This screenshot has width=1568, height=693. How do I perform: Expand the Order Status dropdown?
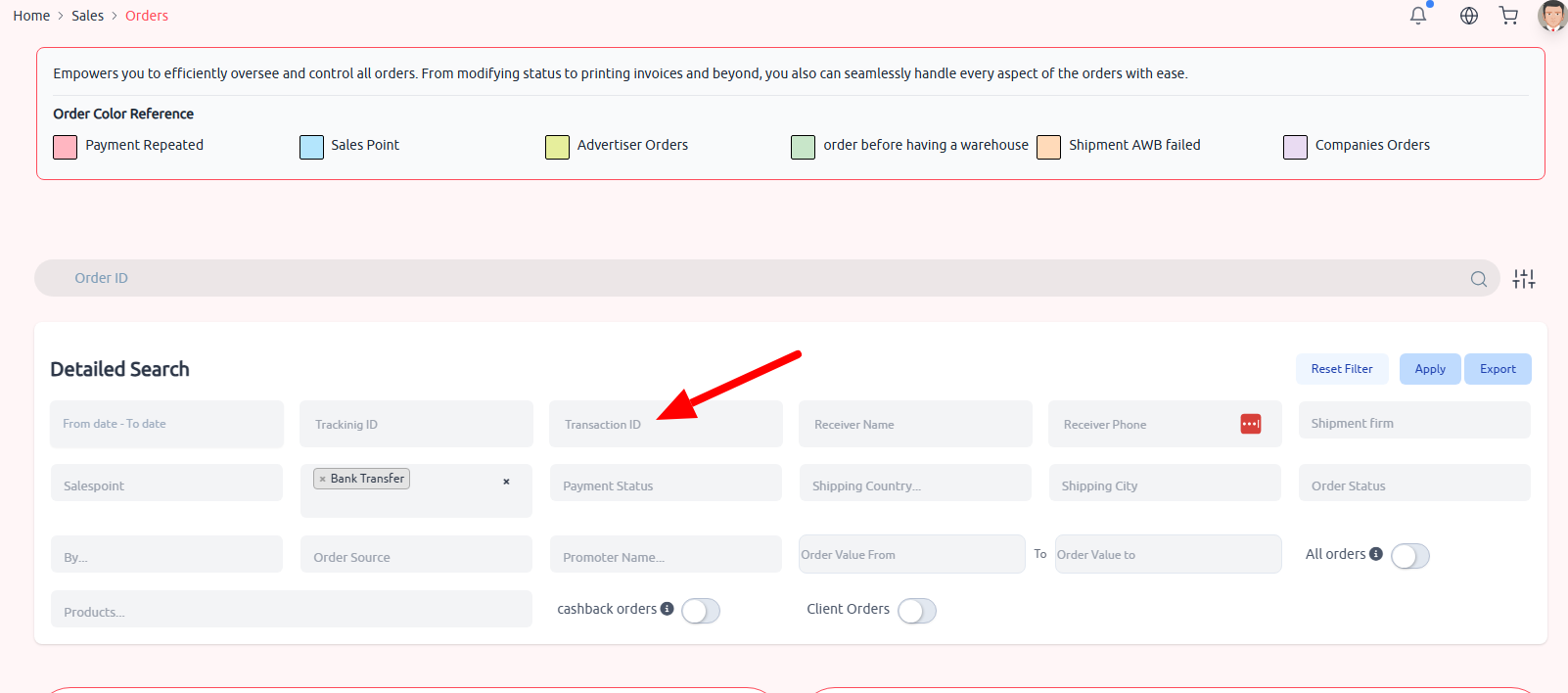click(x=1414, y=483)
